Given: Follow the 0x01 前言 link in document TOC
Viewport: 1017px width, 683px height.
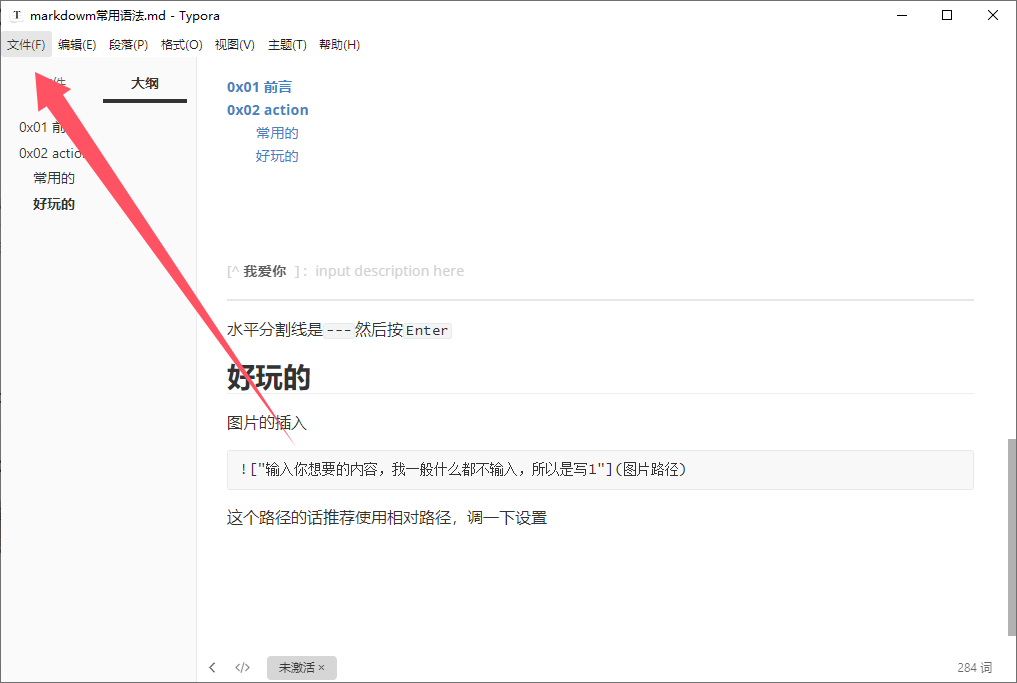Looking at the screenshot, I should click(259, 87).
